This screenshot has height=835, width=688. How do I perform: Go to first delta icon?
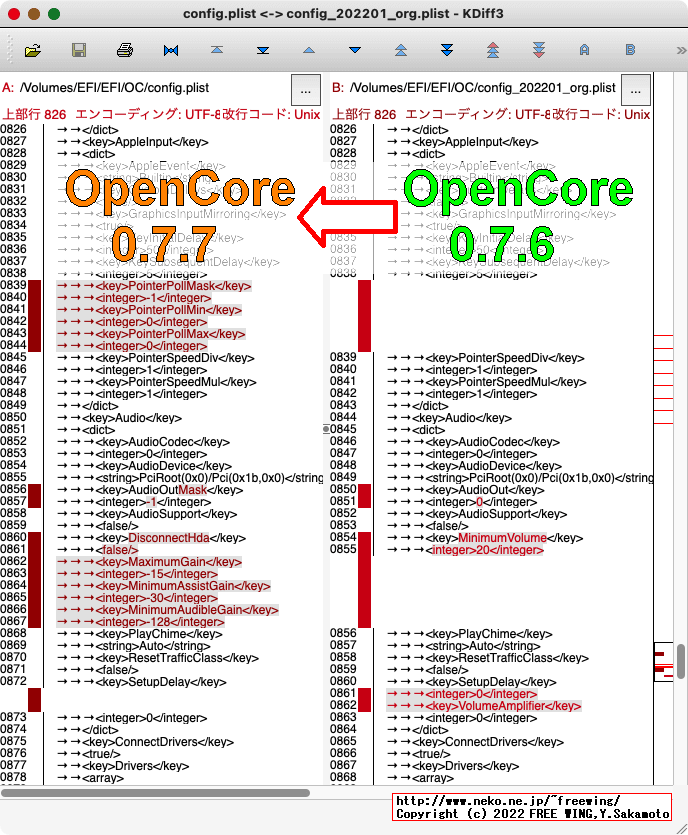coord(217,50)
